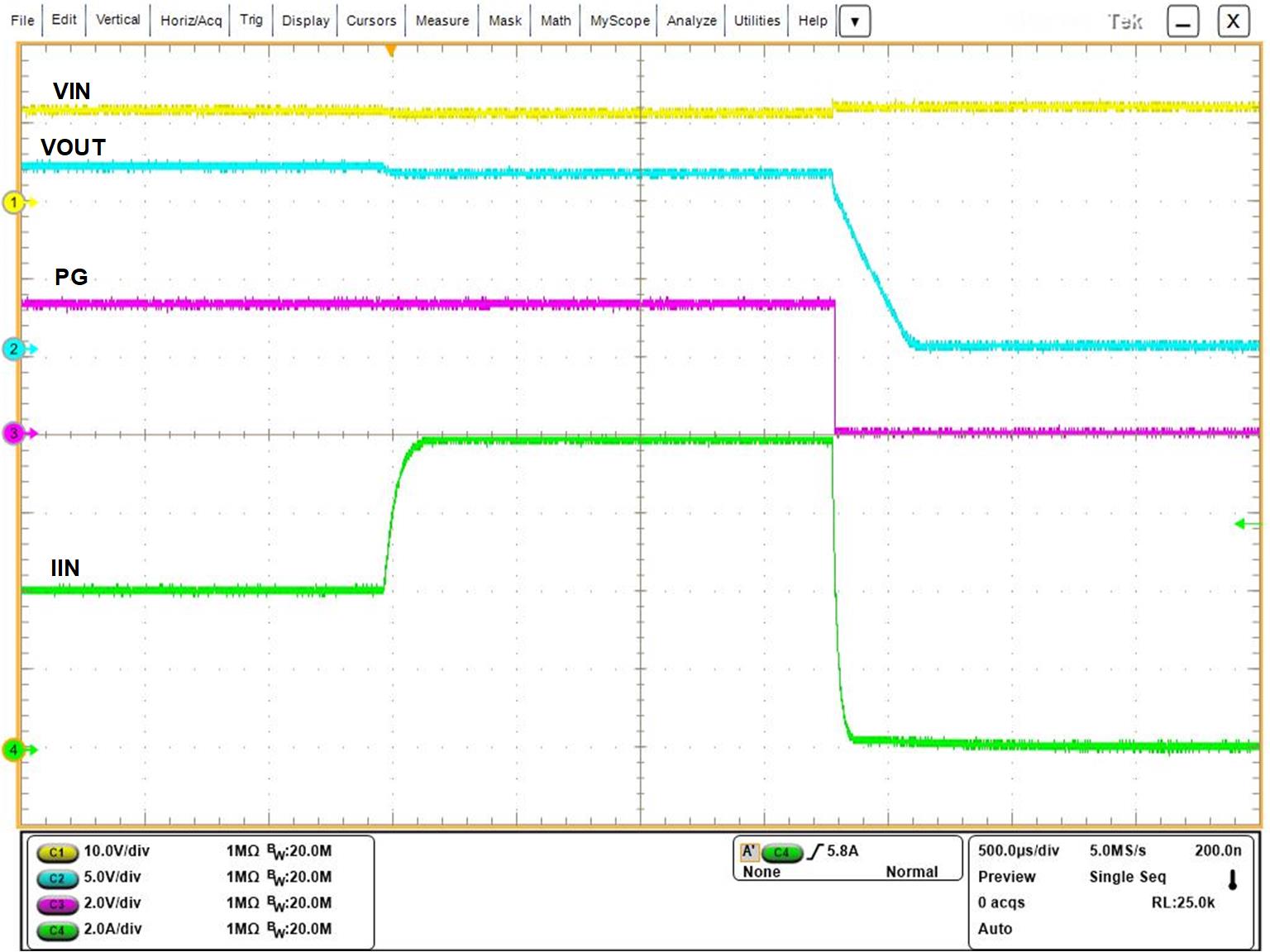Click the VOUT waveform label

pos(74,147)
